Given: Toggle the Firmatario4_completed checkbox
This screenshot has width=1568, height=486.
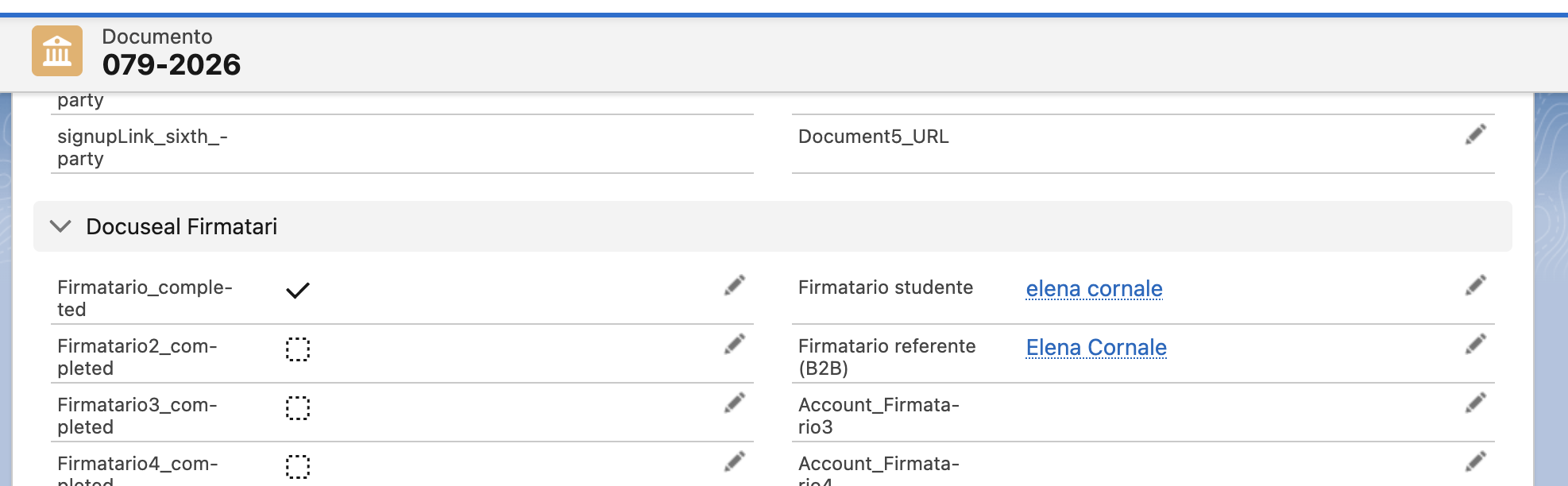Looking at the screenshot, I should pos(298,467).
